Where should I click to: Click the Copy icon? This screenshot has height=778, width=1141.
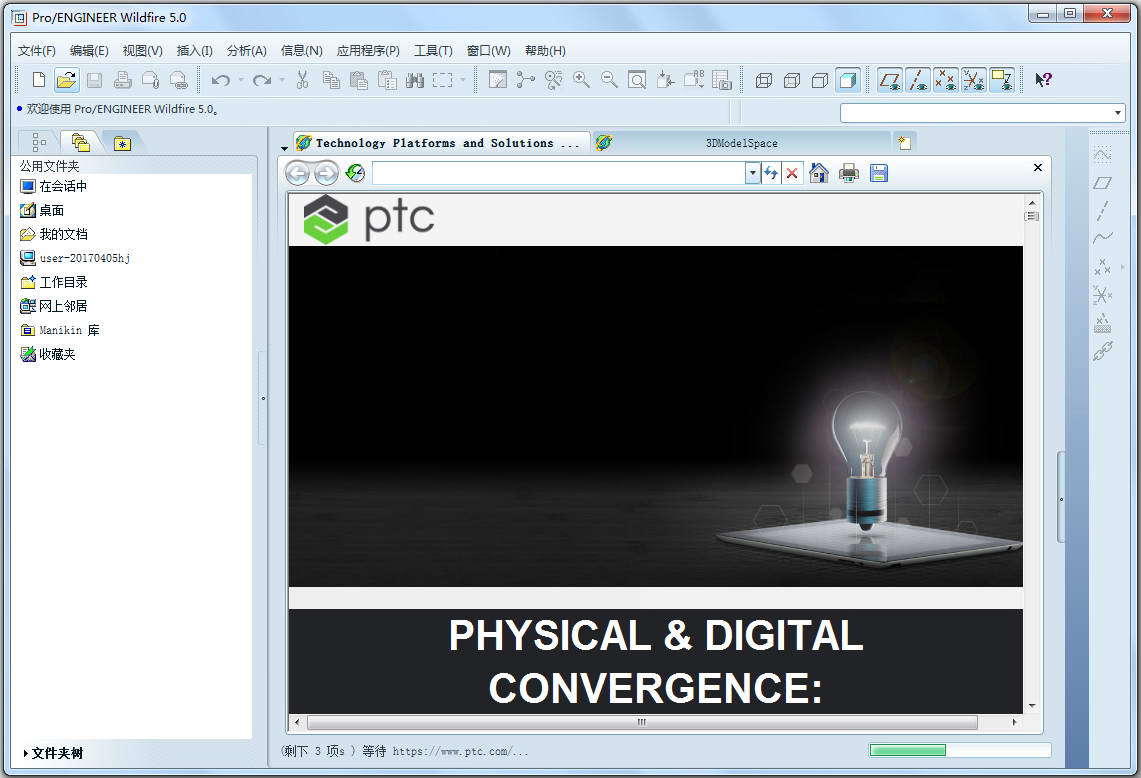coord(331,80)
